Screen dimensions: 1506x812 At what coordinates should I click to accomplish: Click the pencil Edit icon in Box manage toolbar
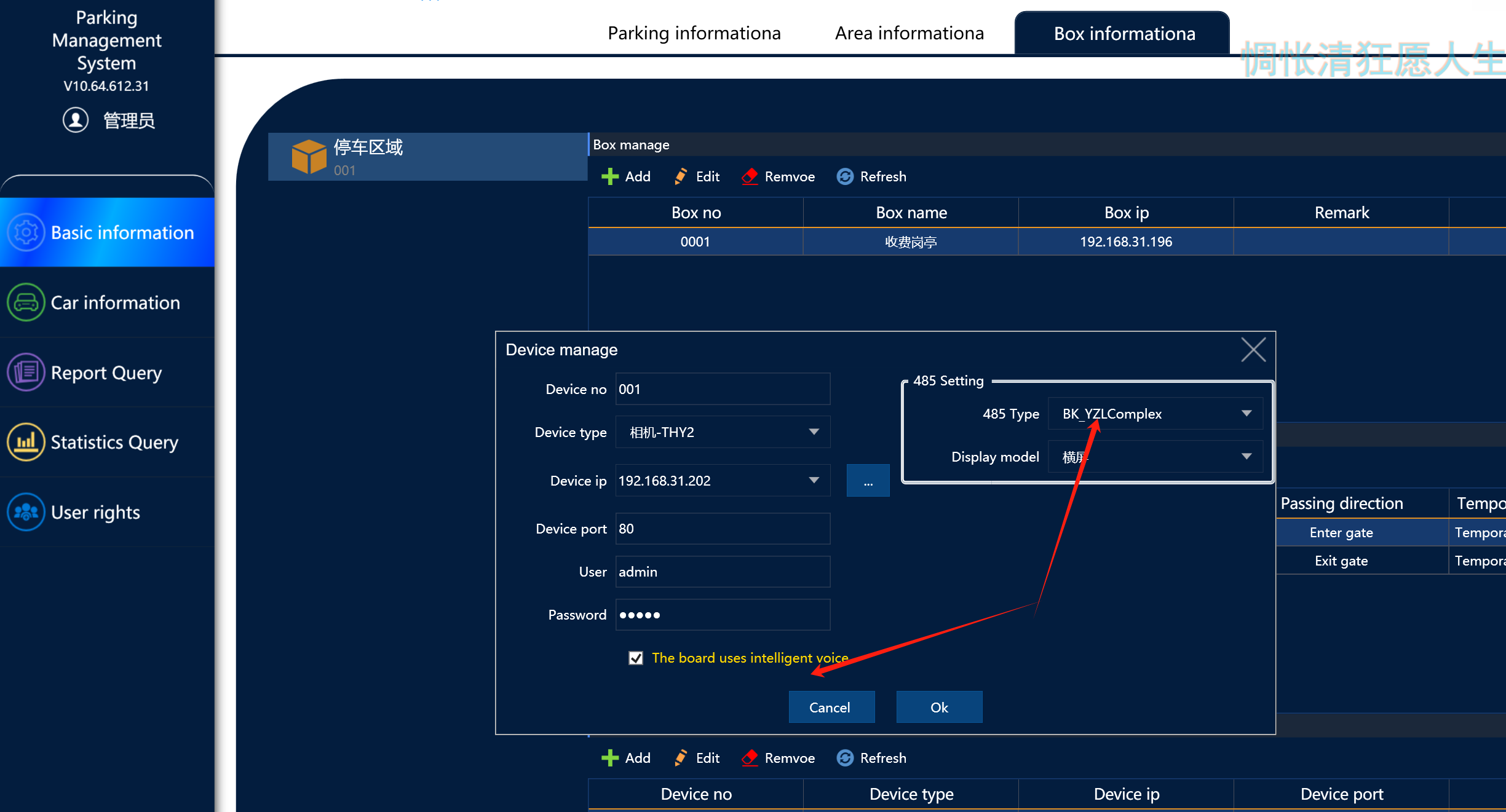[680, 177]
